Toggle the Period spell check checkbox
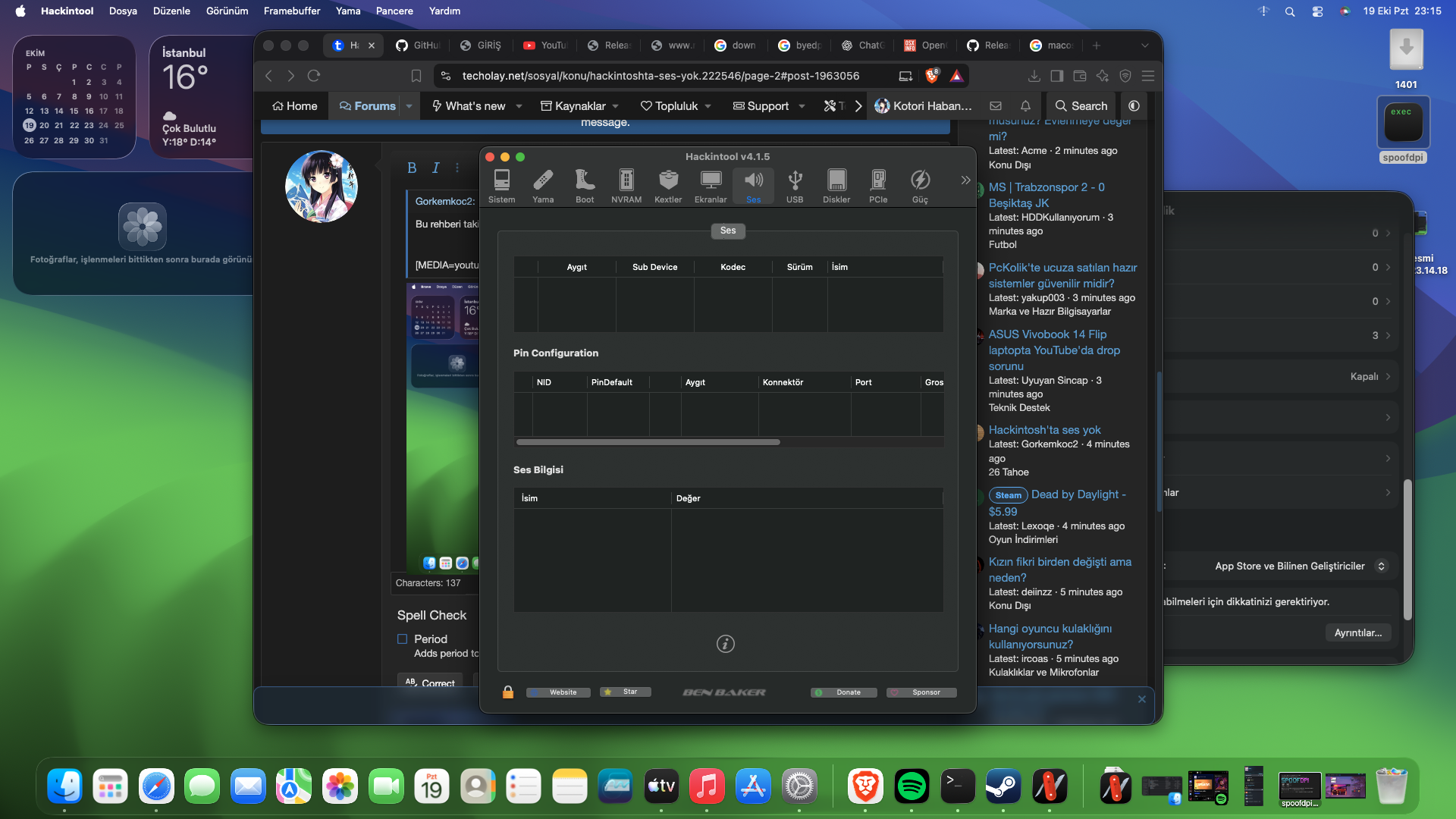 (x=403, y=639)
